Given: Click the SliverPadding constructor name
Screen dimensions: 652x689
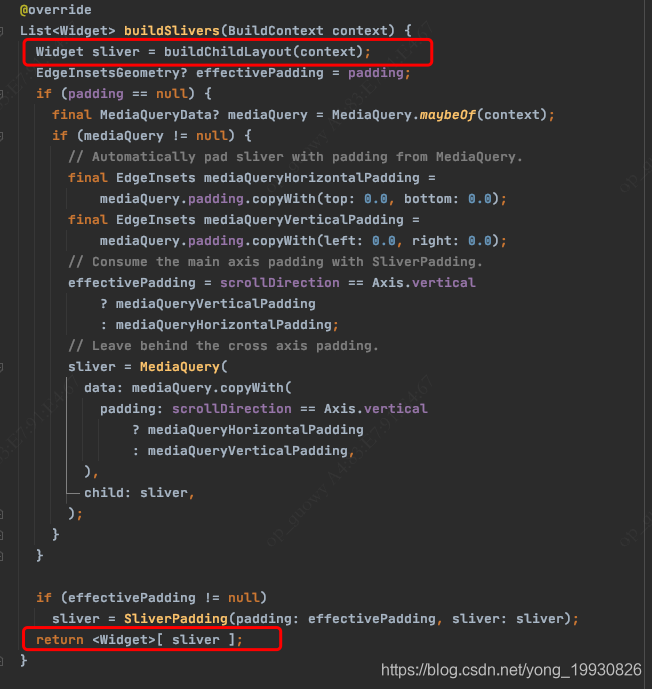Looking at the screenshot, I should pos(176,619).
